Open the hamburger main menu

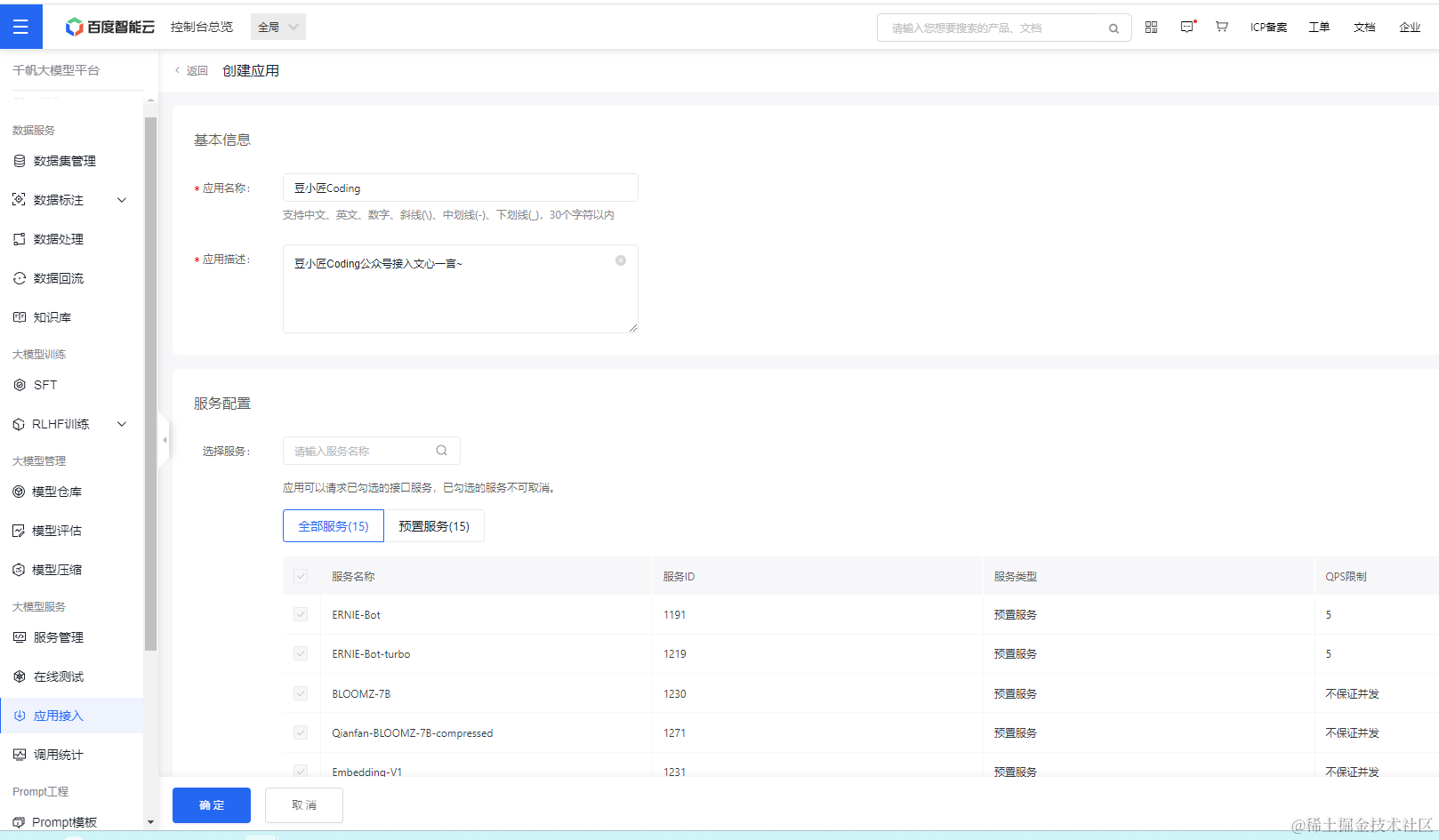click(x=20, y=27)
